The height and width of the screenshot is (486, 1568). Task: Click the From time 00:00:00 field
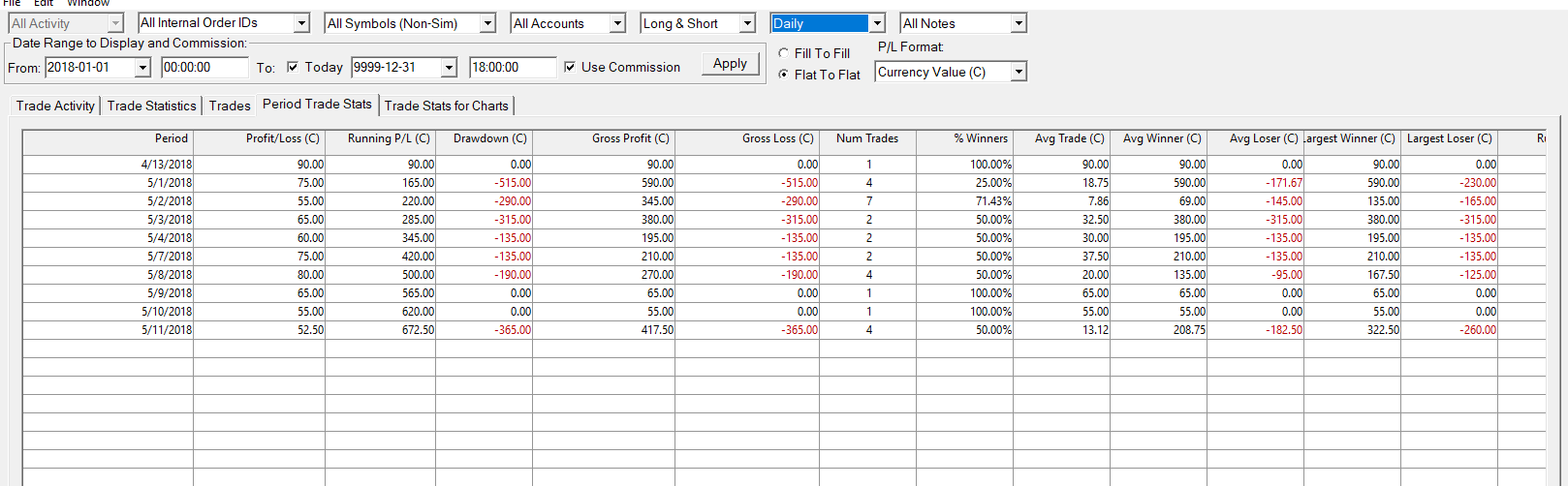204,67
